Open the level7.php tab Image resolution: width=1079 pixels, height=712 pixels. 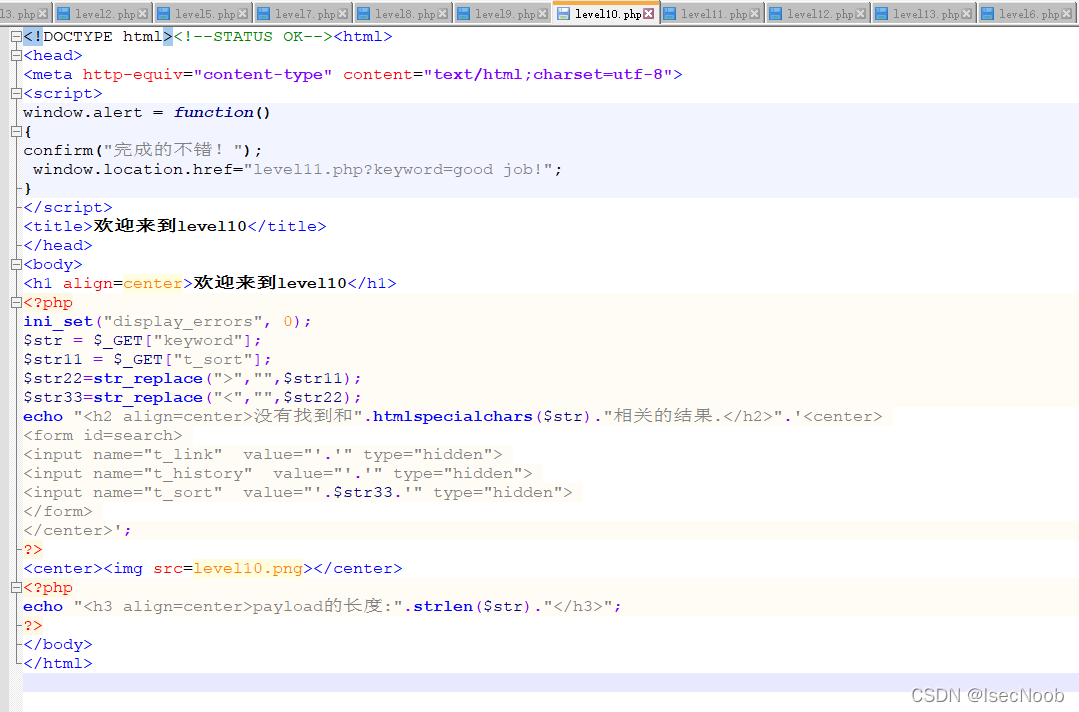coord(305,14)
